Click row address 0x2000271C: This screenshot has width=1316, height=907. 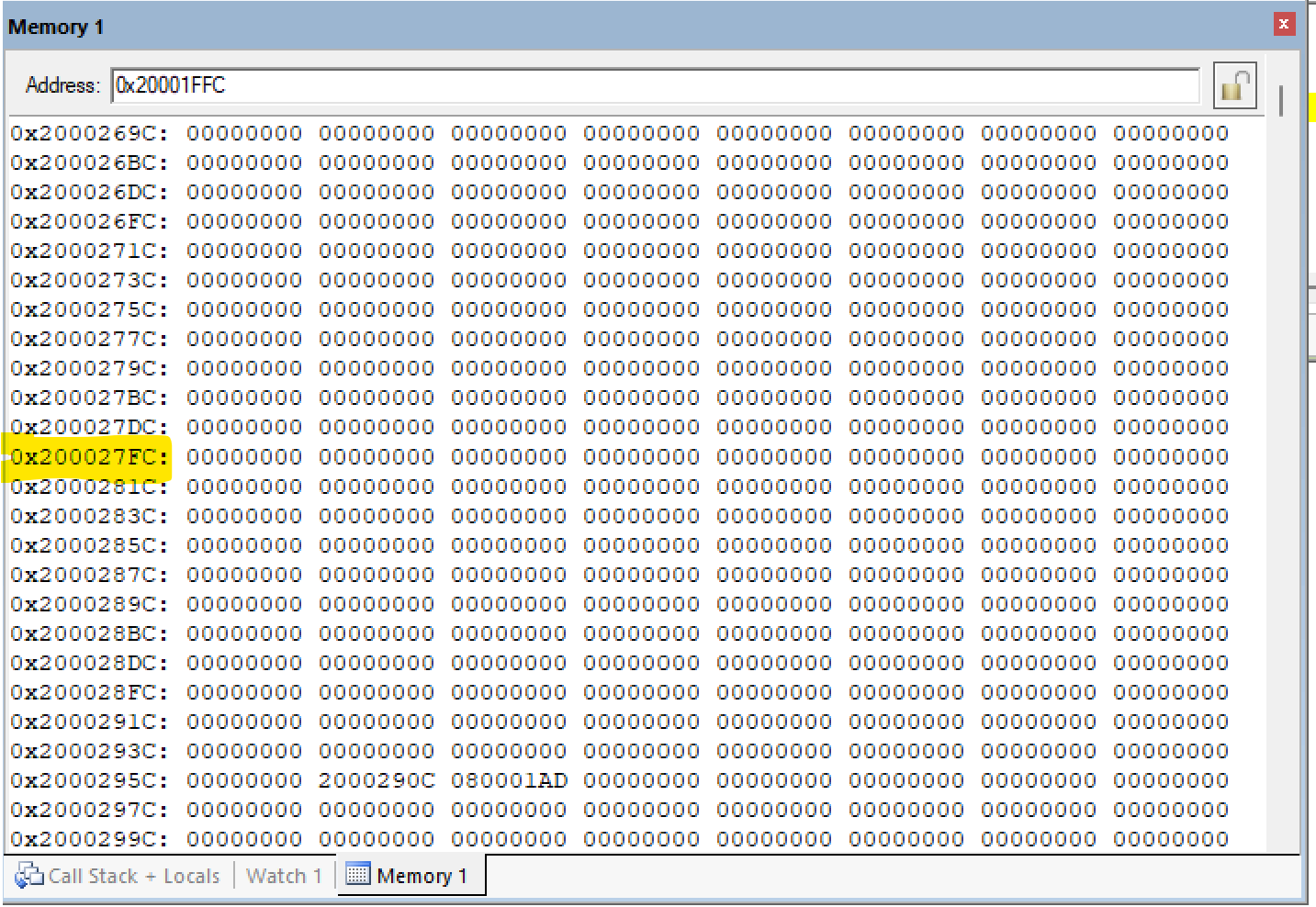coord(90,251)
